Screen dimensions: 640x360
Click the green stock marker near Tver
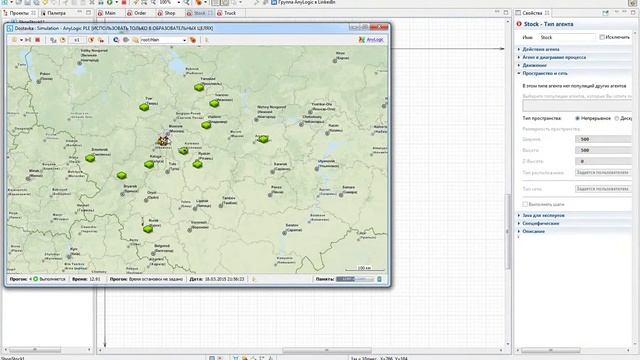(x=144, y=107)
